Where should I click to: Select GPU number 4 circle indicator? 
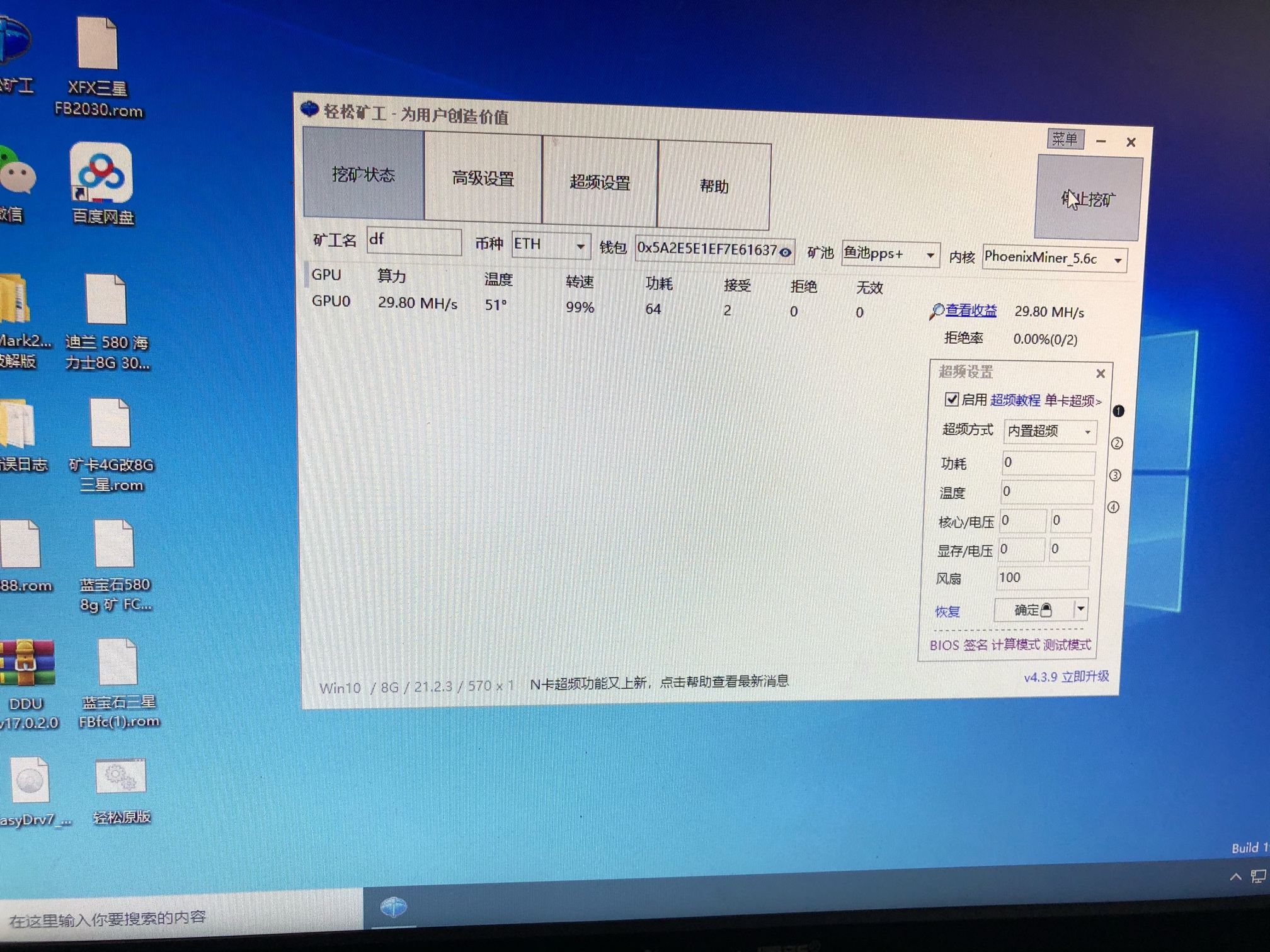[1113, 507]
